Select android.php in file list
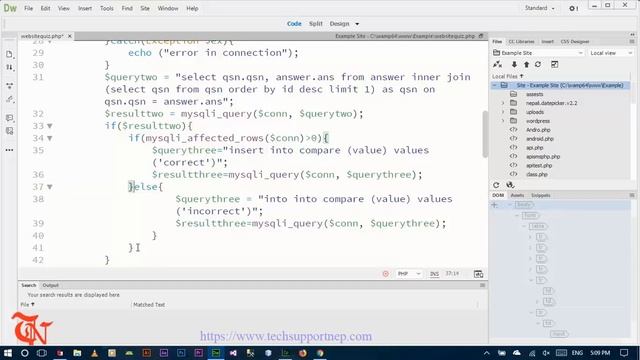640x360 pixels. [540, 139]
